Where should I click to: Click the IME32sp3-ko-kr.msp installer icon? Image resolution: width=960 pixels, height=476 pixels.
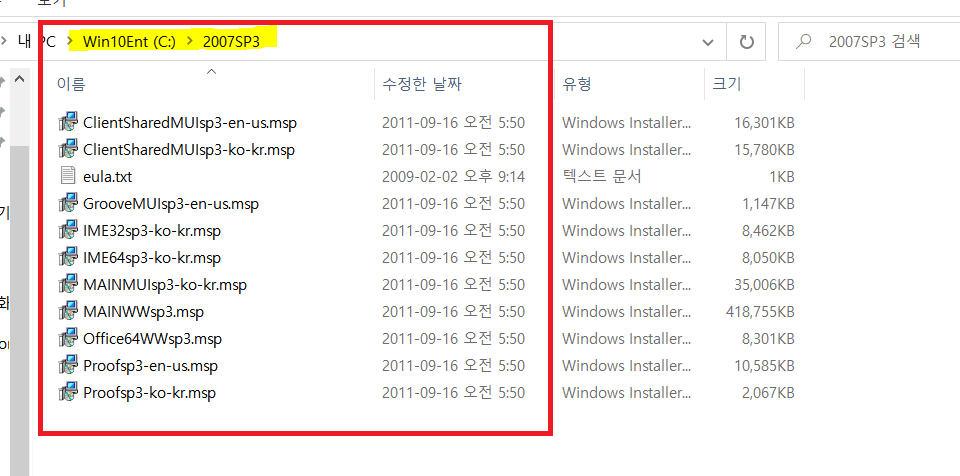coord(68,230)
